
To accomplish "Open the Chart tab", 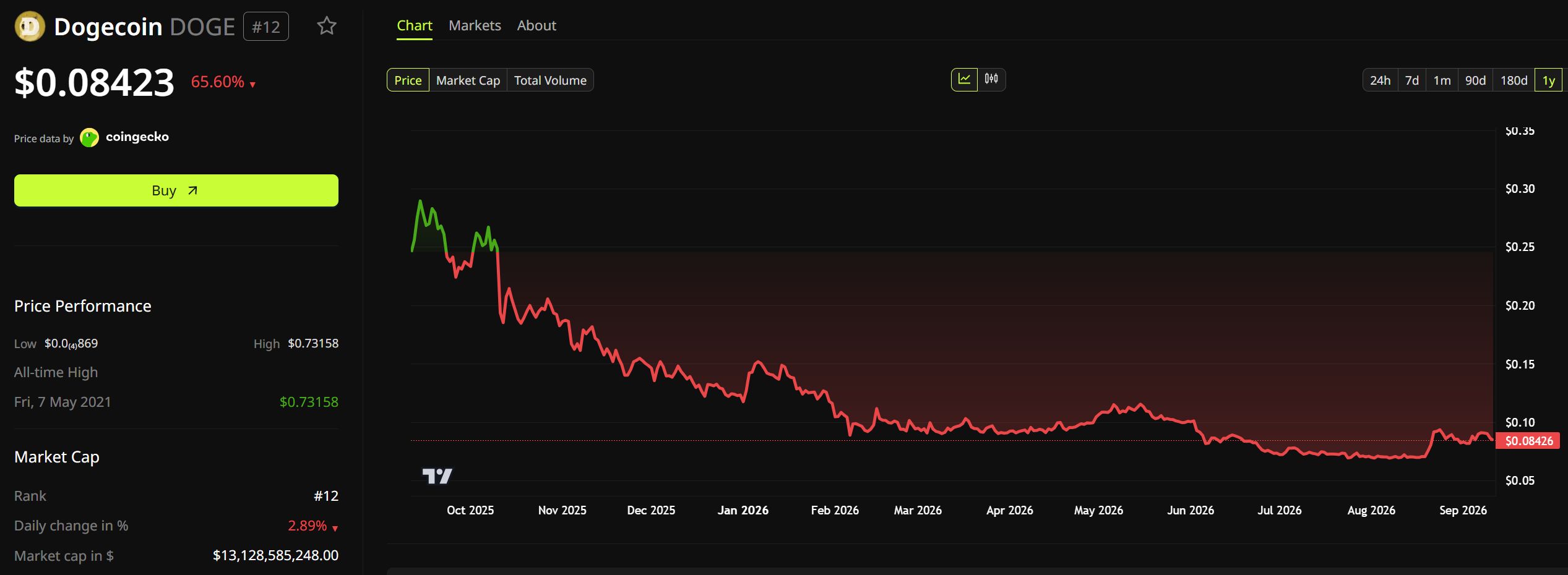I will coord(415,25).
